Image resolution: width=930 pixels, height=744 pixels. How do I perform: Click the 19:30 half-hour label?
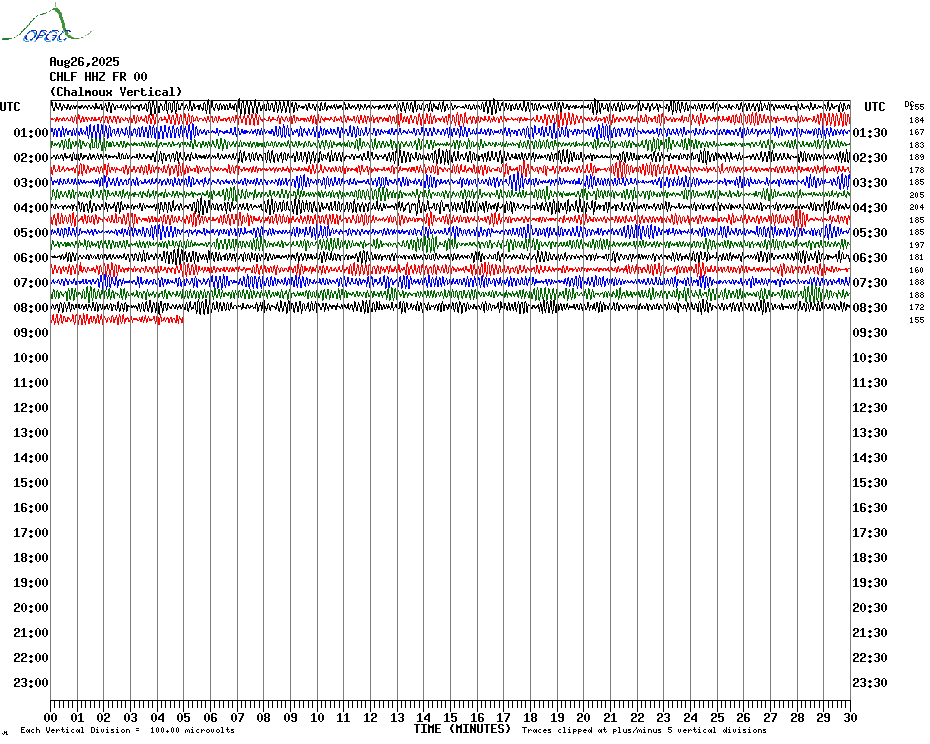[x=870, y=583]
